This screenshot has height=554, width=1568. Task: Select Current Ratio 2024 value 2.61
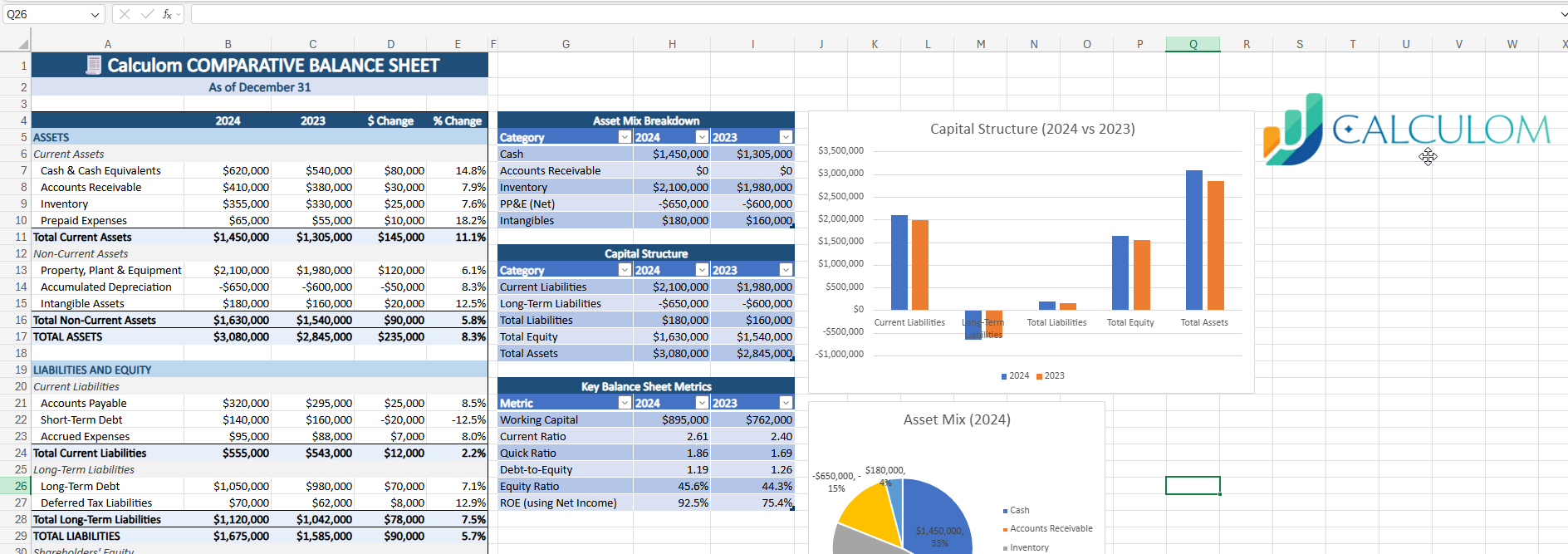pos(672,436)
